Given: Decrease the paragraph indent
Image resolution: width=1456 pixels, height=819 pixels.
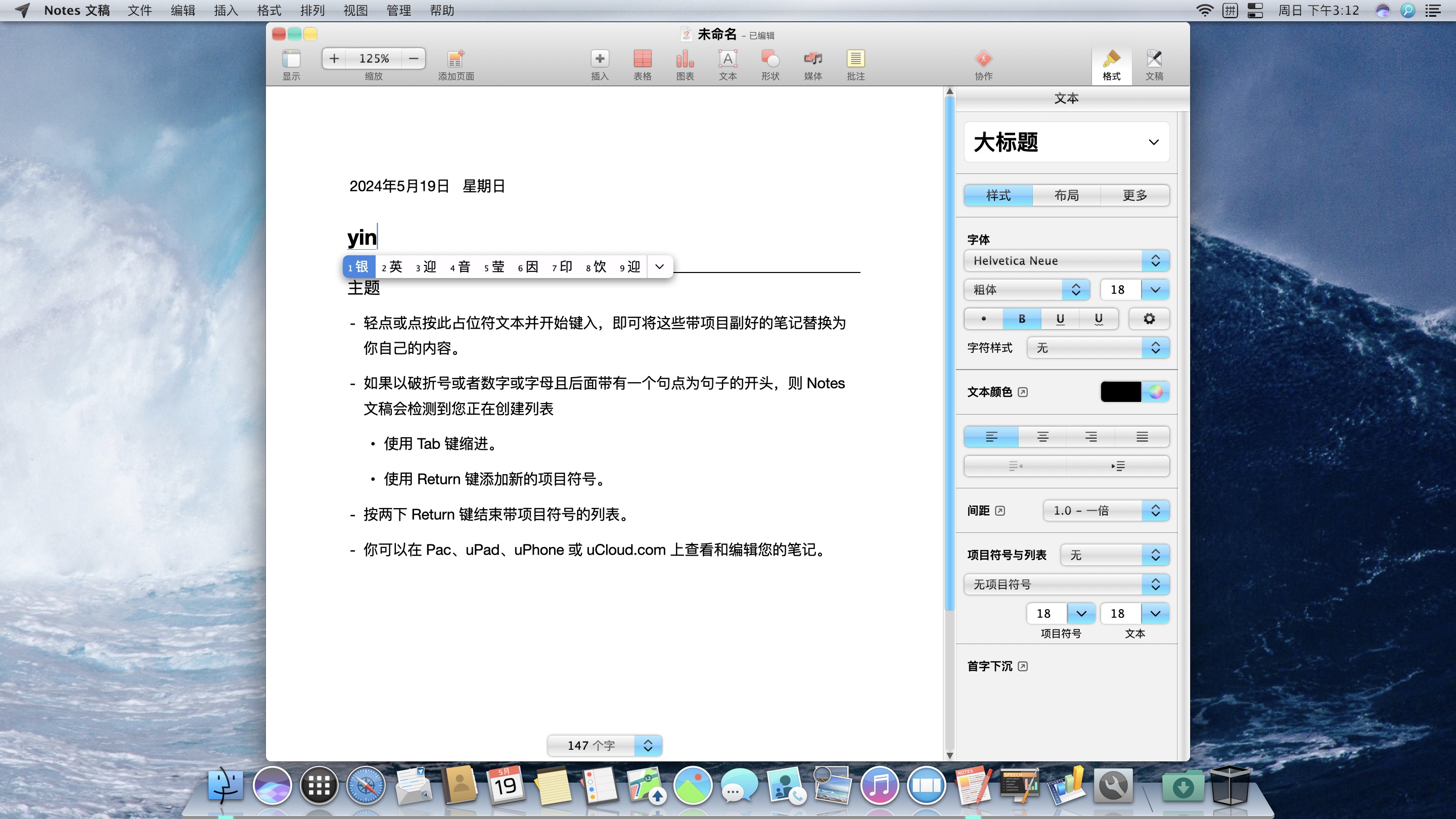Looking at the screenshot, I should [1015, 466].
